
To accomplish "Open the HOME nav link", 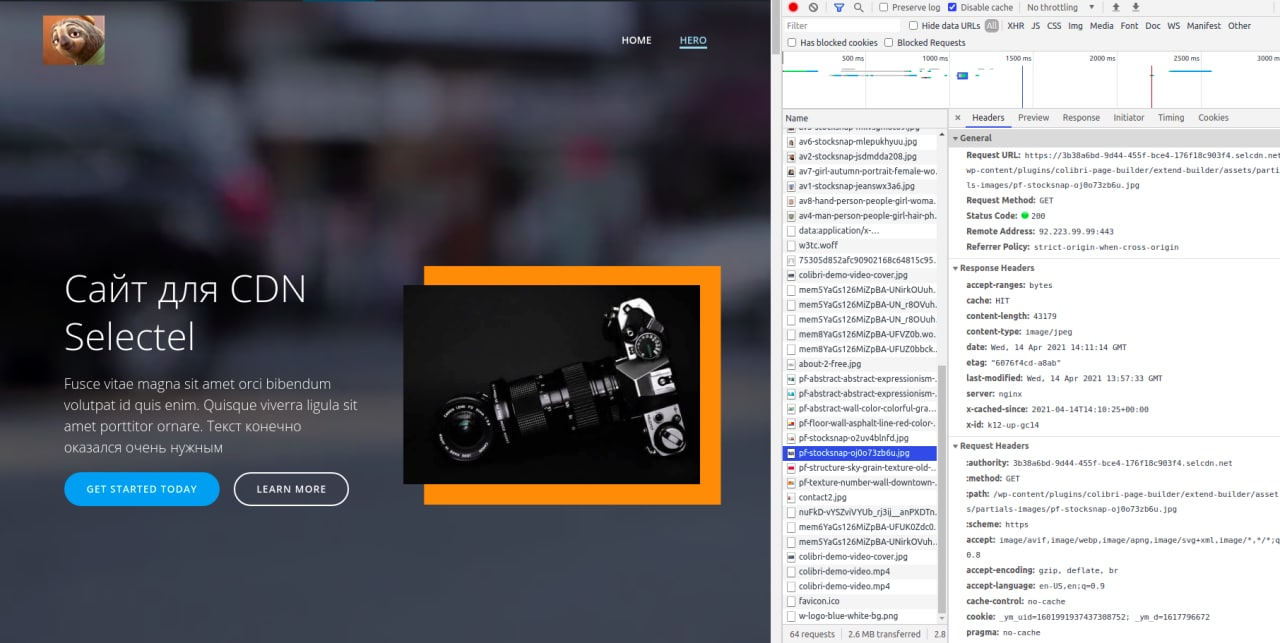I will pyautogui.click(x=637, y=41).
